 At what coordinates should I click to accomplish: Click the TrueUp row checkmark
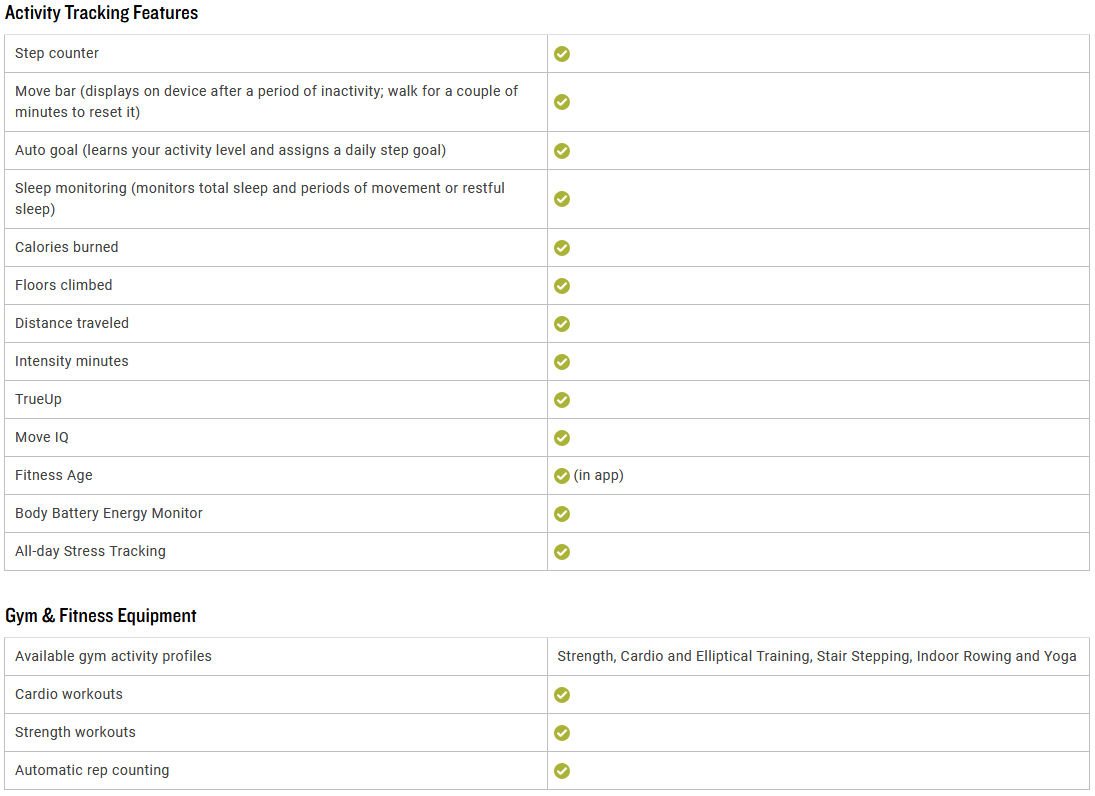tap(561, 399)
